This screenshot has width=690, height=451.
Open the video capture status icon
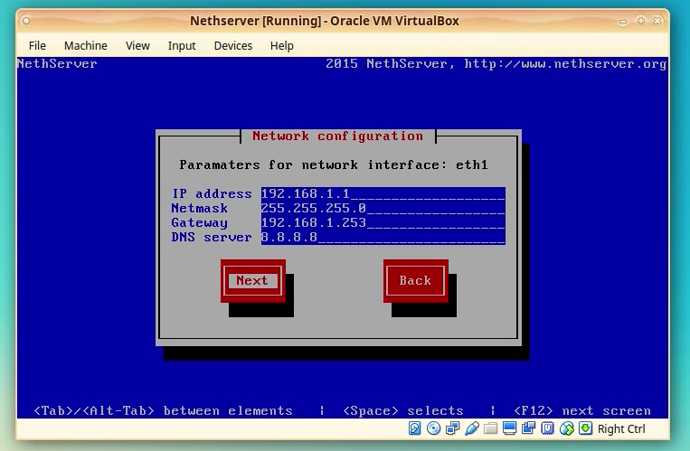[x=529, y=428]
